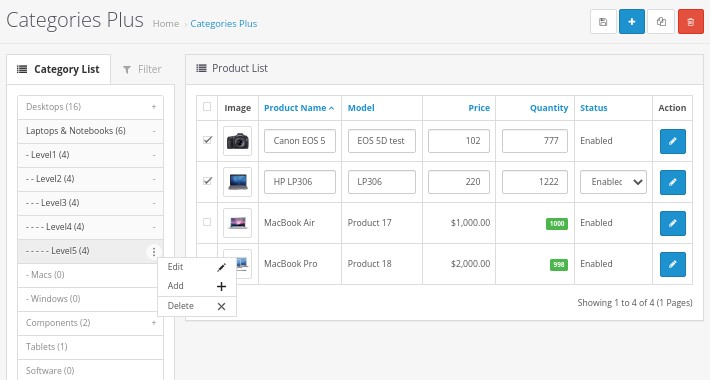Collapse the Level3 category

154,203
